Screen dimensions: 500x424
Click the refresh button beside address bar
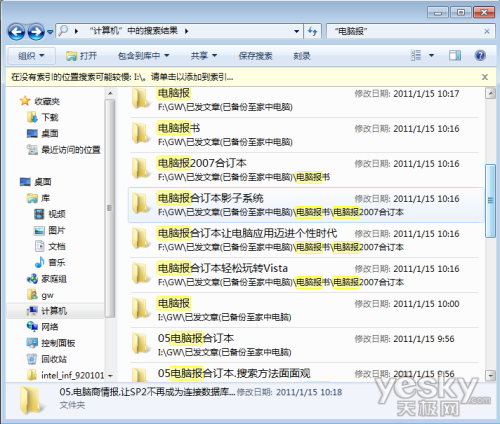click(x=312, y=31)
